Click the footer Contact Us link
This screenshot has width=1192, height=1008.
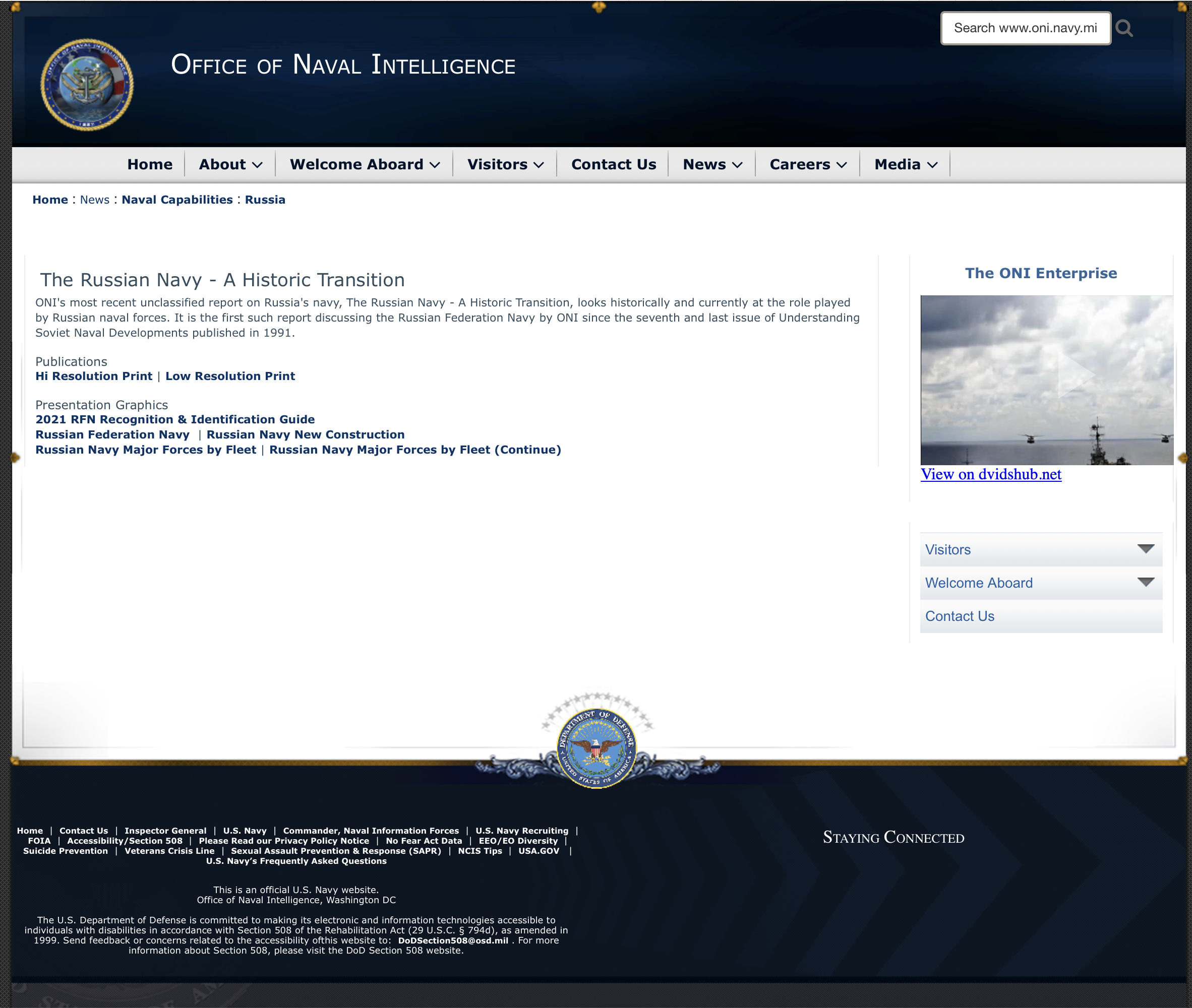(84, 831)
